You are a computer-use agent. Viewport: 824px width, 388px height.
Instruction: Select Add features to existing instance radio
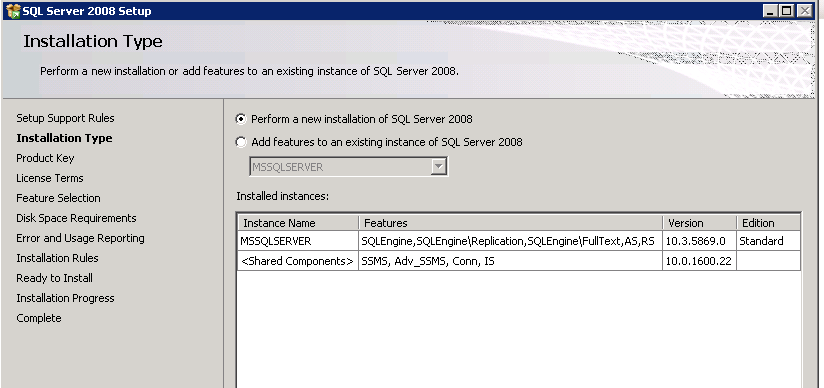coord(241,142)
